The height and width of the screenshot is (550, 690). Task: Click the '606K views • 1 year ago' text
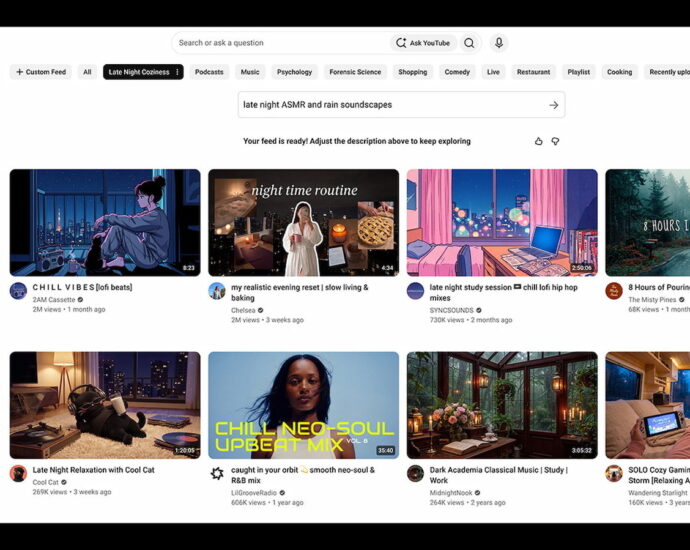coord(267,502)
